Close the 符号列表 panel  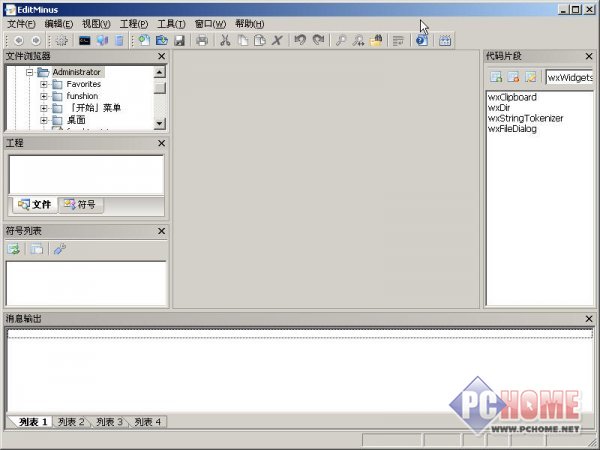pyautogui.click(x=161, y=231)
